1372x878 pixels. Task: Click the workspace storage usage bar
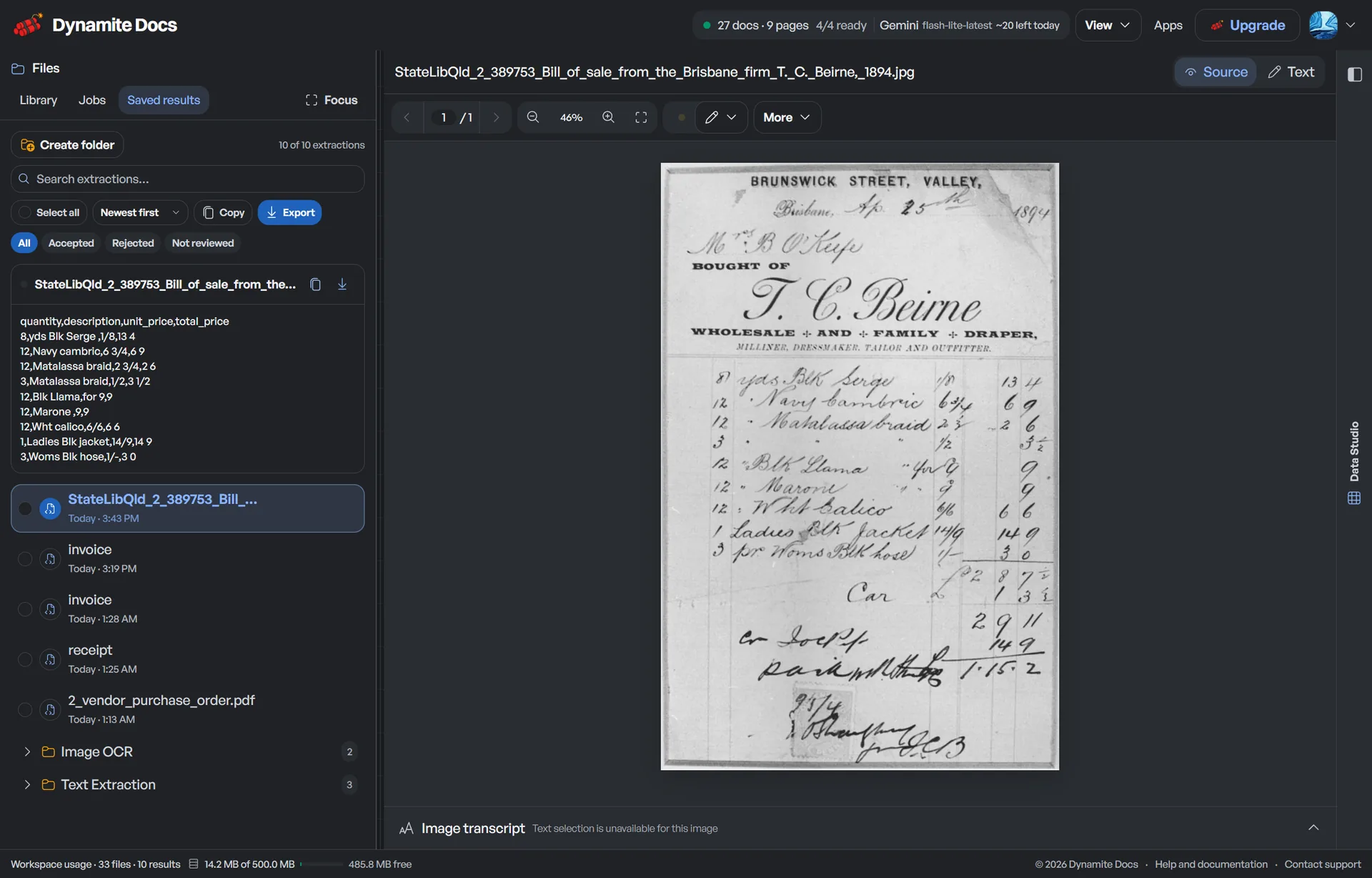pos(321,864)
